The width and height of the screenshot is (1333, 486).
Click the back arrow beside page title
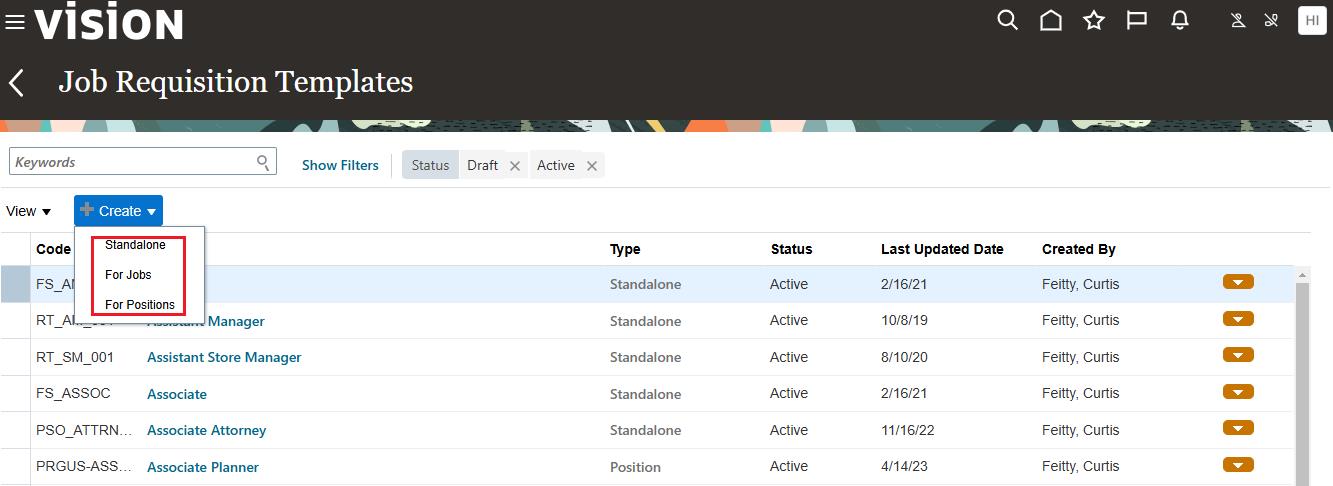17,83
